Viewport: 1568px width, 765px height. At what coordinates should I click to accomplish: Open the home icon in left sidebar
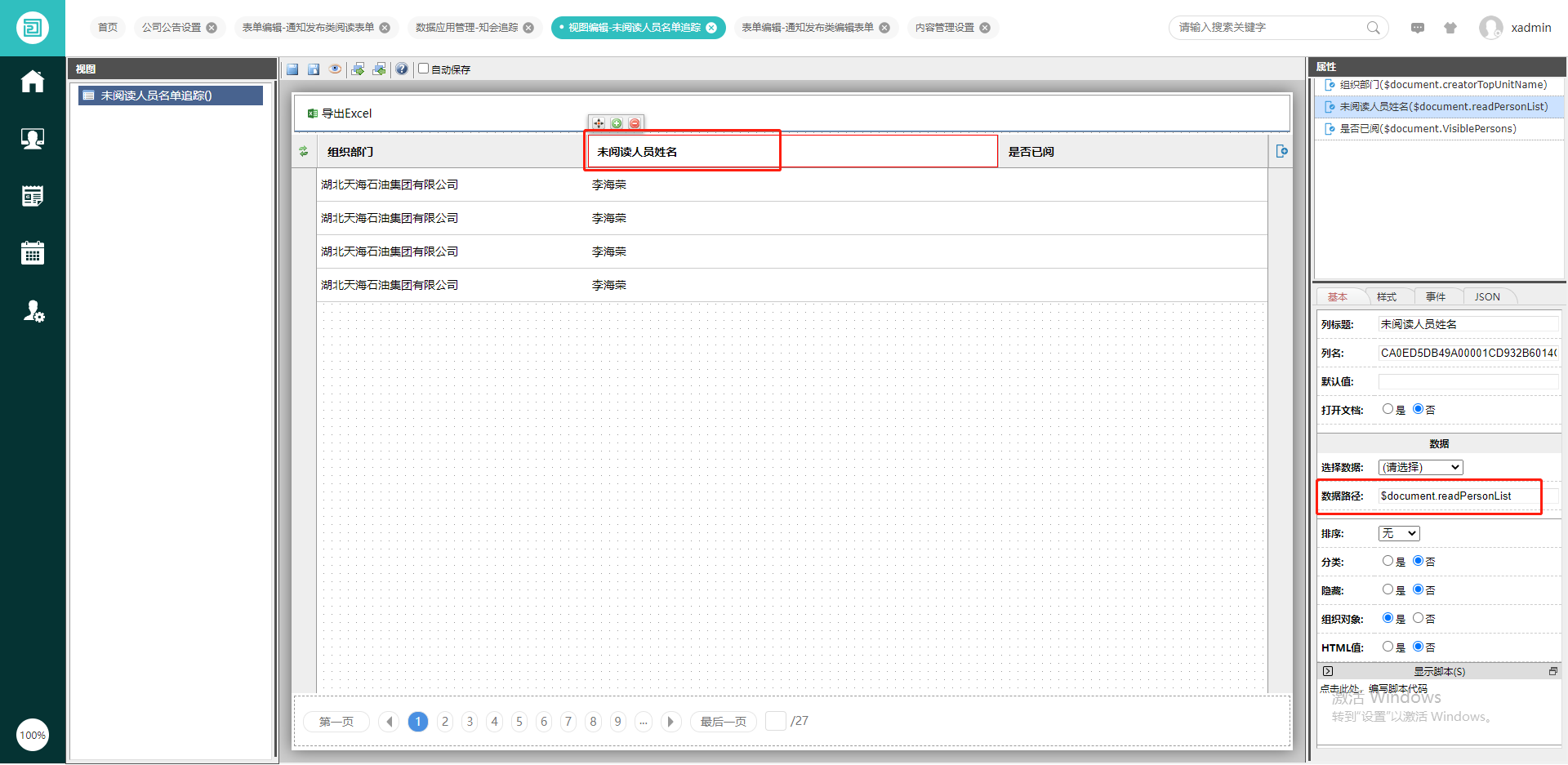coord(33,82)
